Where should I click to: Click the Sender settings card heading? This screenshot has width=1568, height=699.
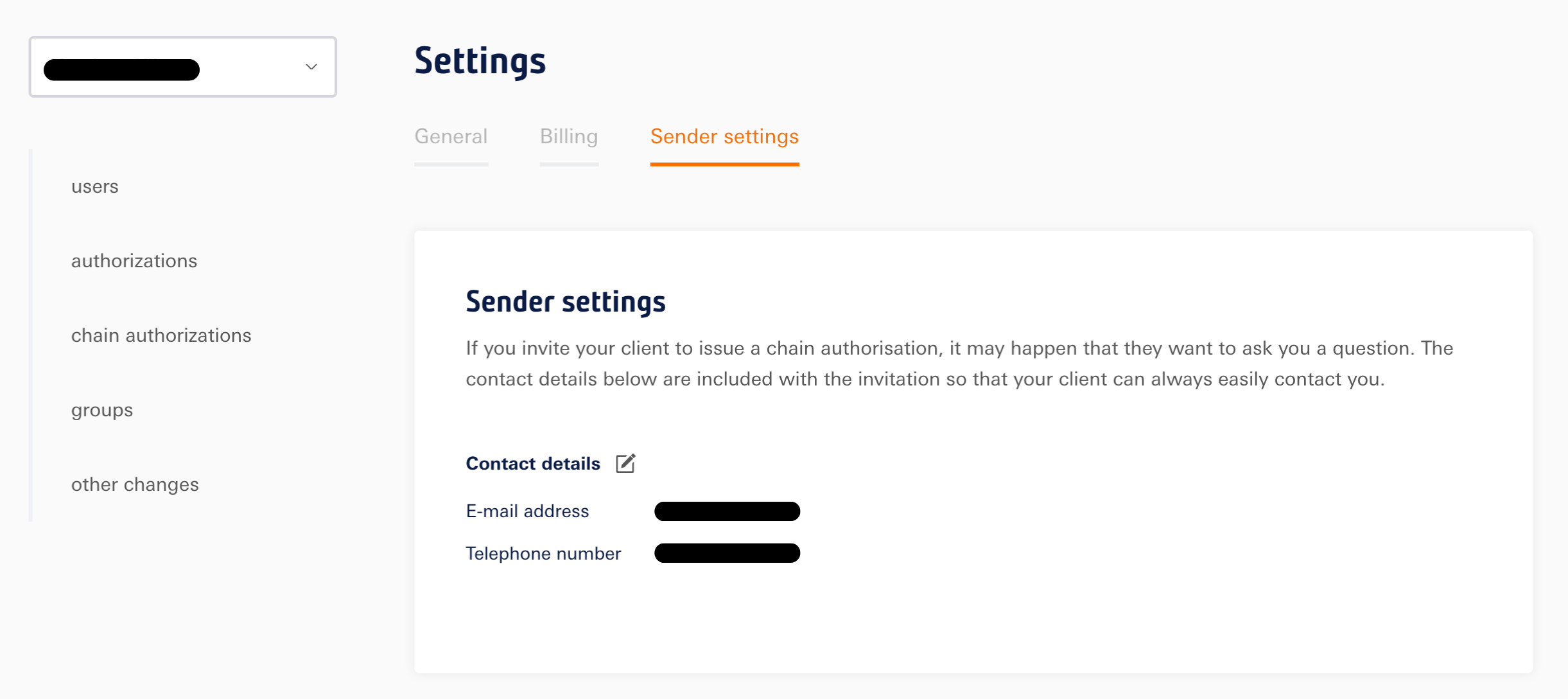pyautogui.click(x=566, y=302)
